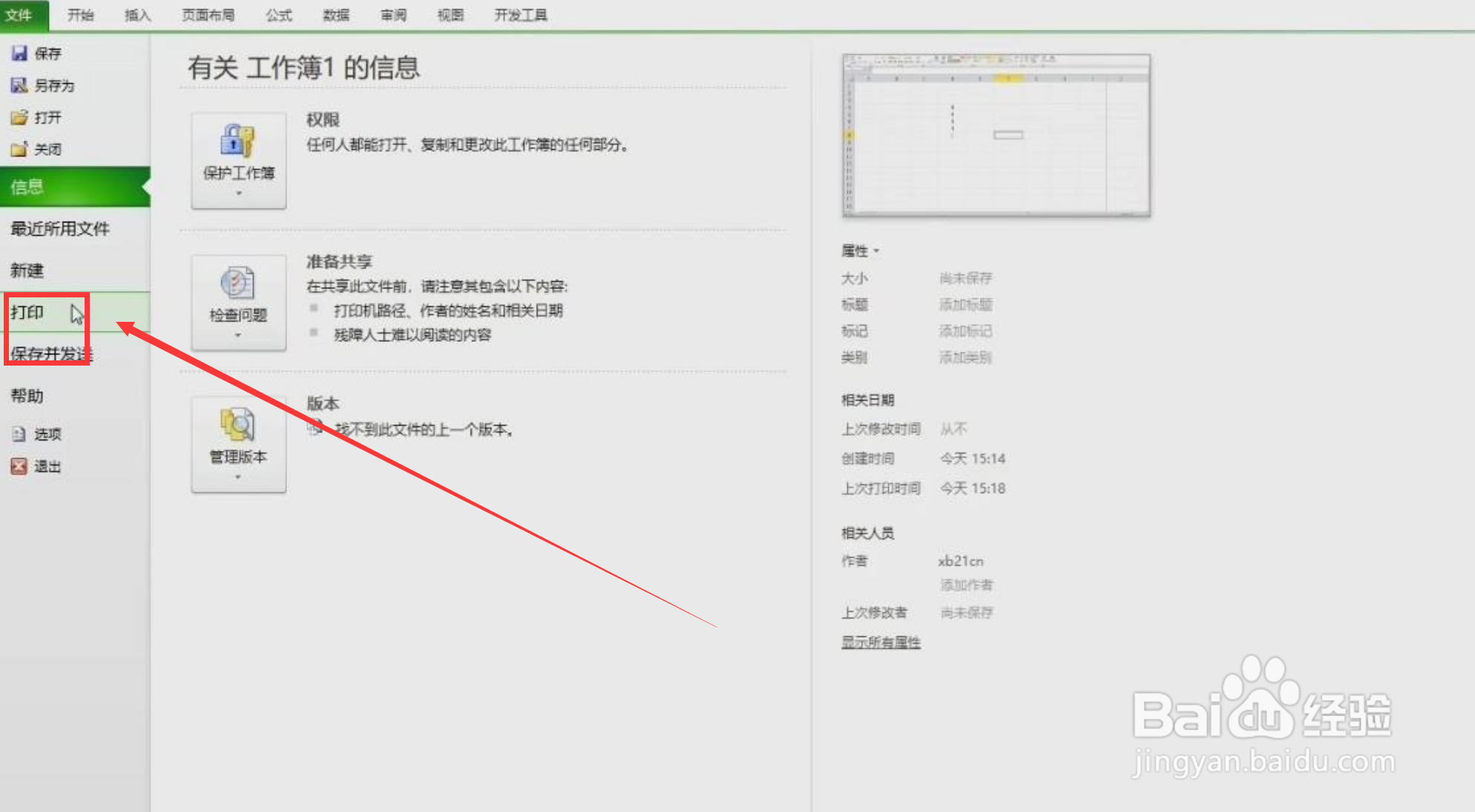Open the 开发工具 ribbon tab
This screenshot has height=812, width=1475.
pyautogui.click(x=520, y=14)
